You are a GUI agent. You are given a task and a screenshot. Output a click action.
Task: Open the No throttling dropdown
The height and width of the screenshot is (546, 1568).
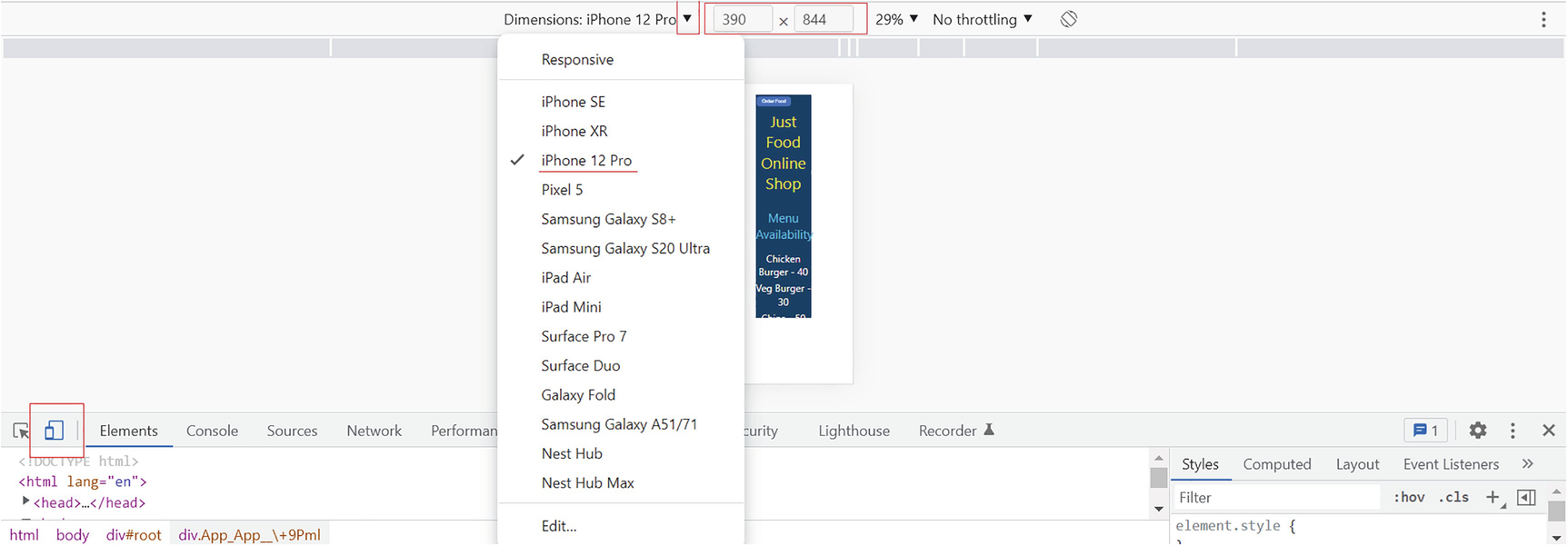point(982,19)
